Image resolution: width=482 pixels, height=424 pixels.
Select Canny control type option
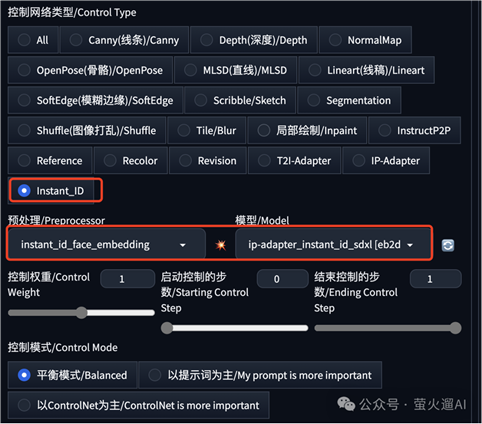pos(124,40)
